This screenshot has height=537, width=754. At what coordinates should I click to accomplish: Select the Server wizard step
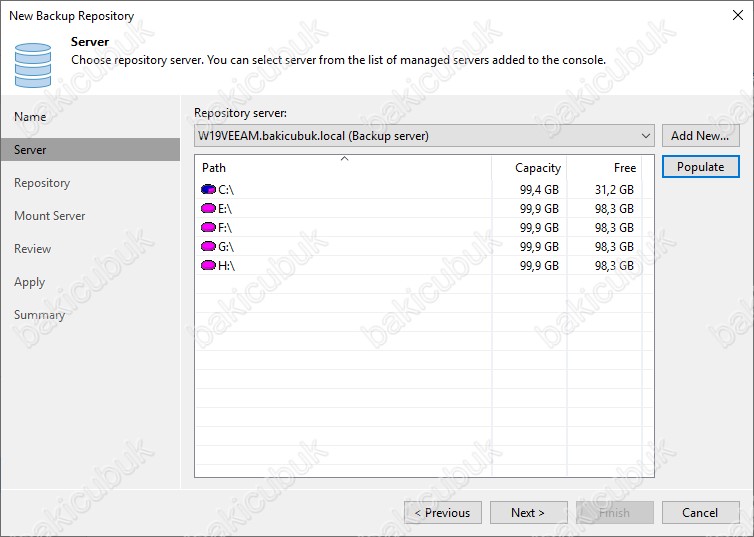90,150
